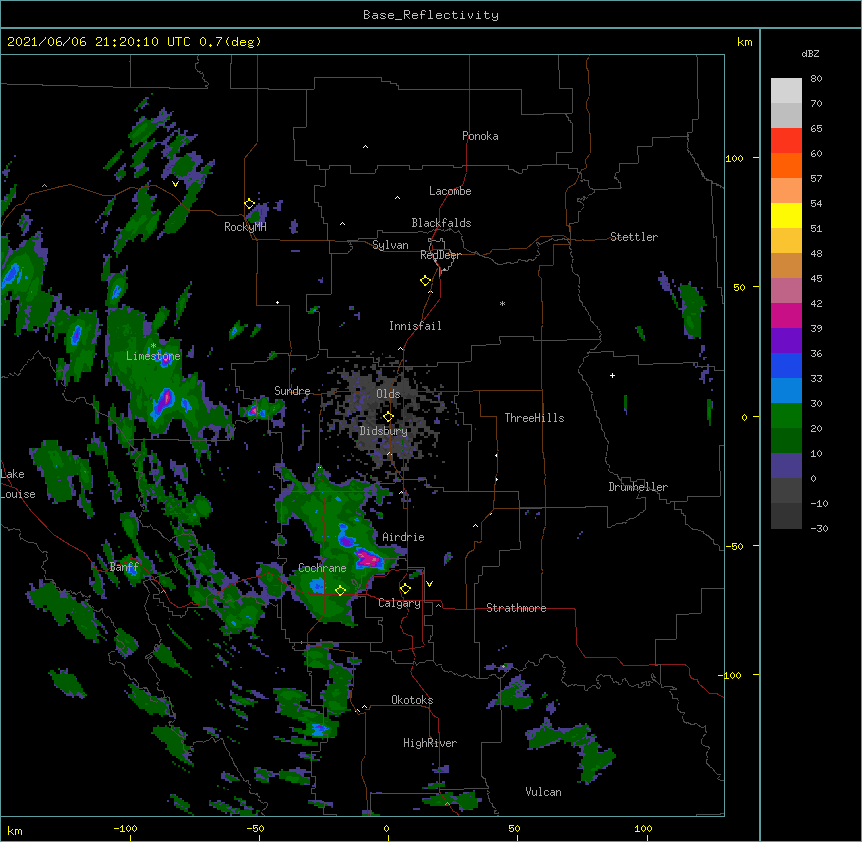Click the Ponoka label
The height and width of the screenshot is (842, 862).
480,136
